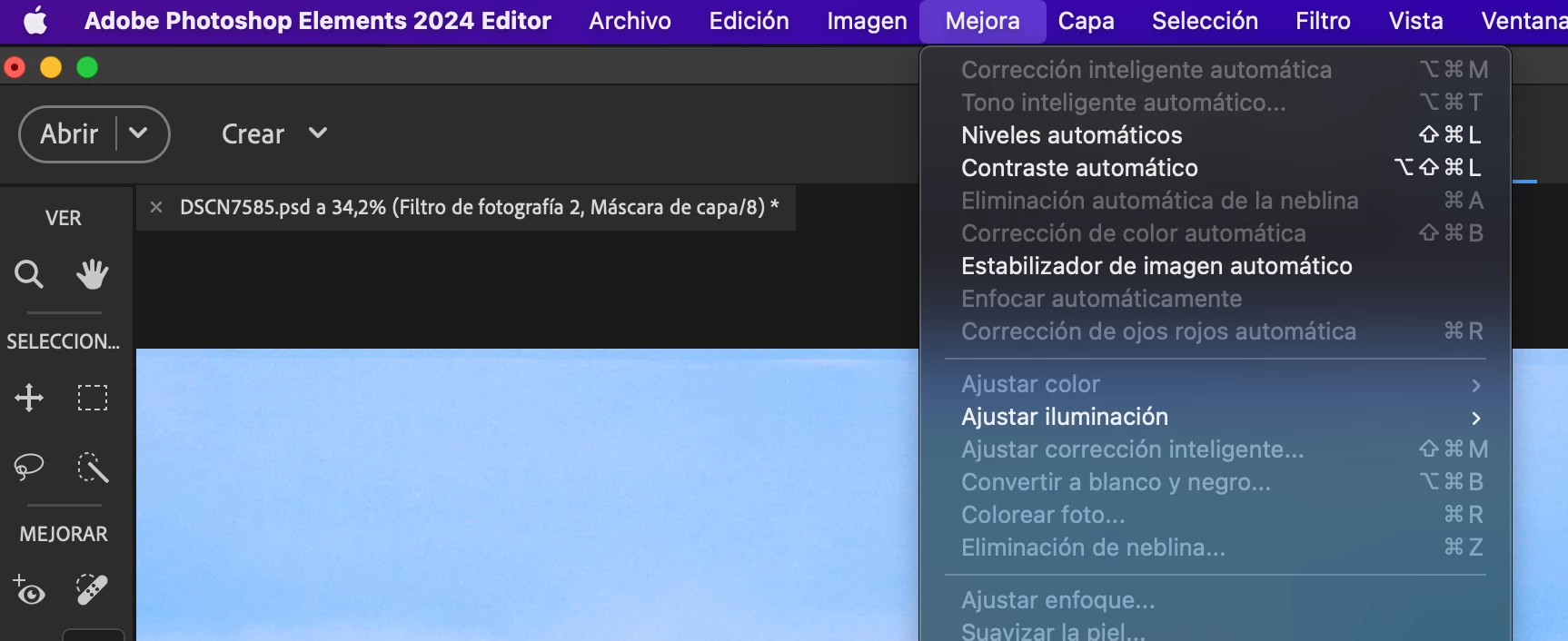Close the DSCN7585.psd document tab
The image size is (1568, 641).
click(156, 207)
